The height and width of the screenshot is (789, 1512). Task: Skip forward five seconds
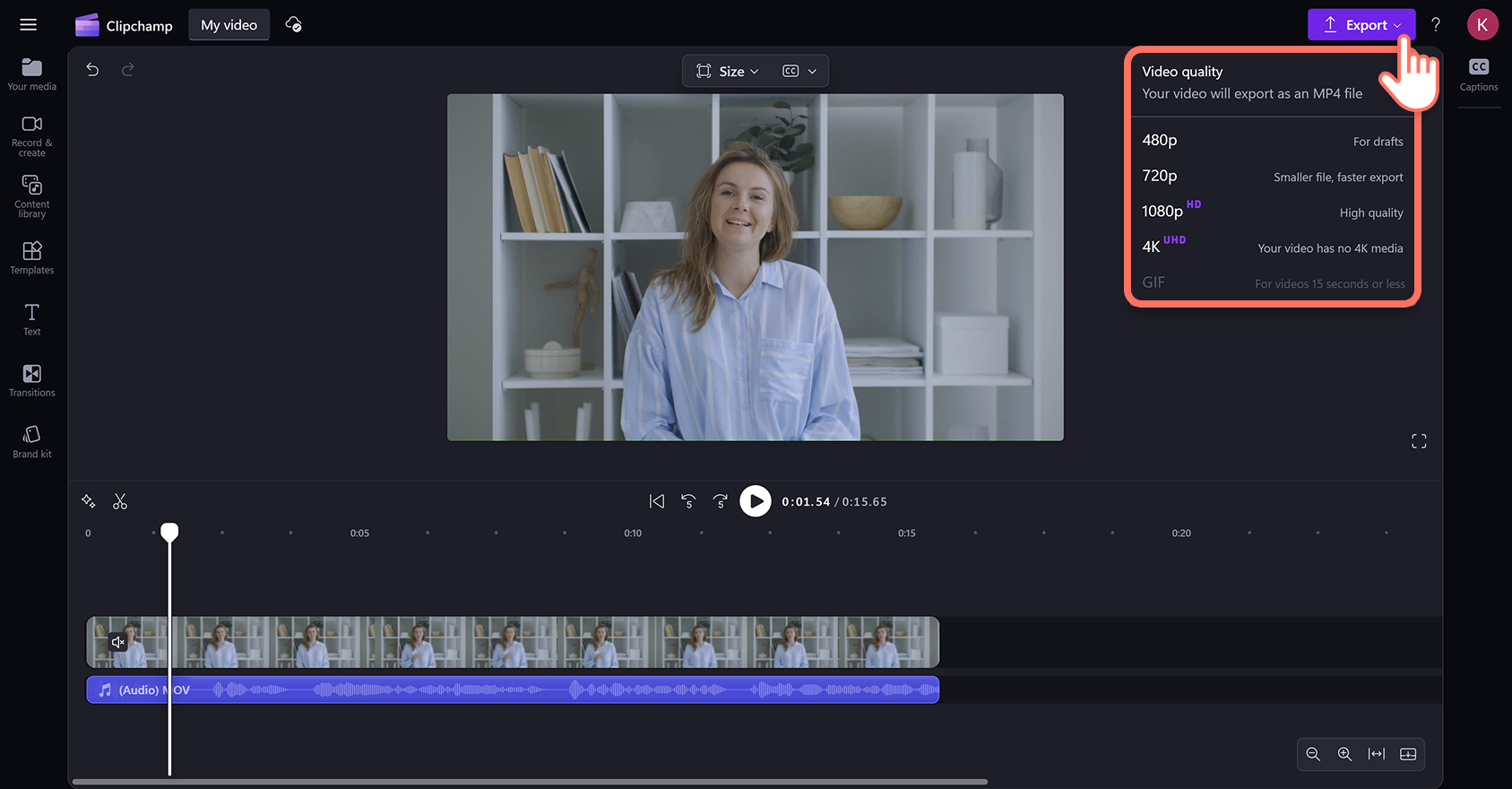coord(721,501)
